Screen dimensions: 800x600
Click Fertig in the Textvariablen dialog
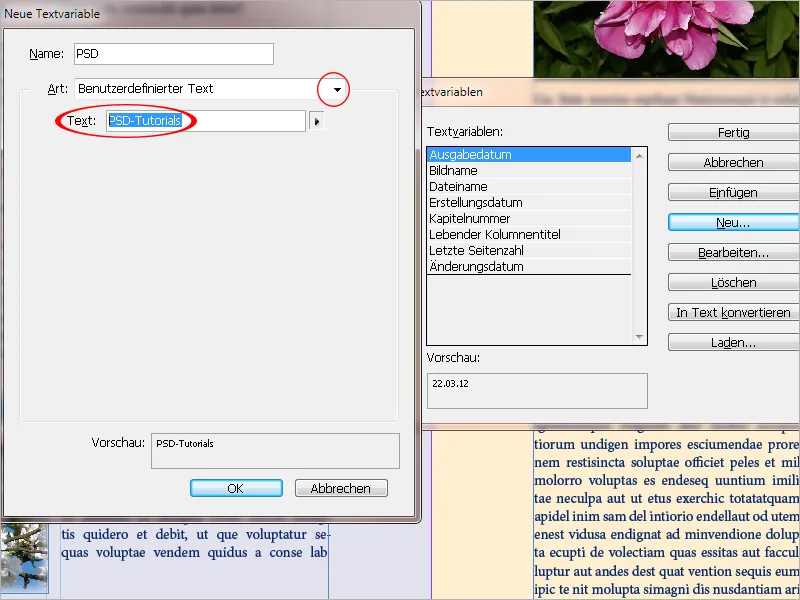point(734,133)
